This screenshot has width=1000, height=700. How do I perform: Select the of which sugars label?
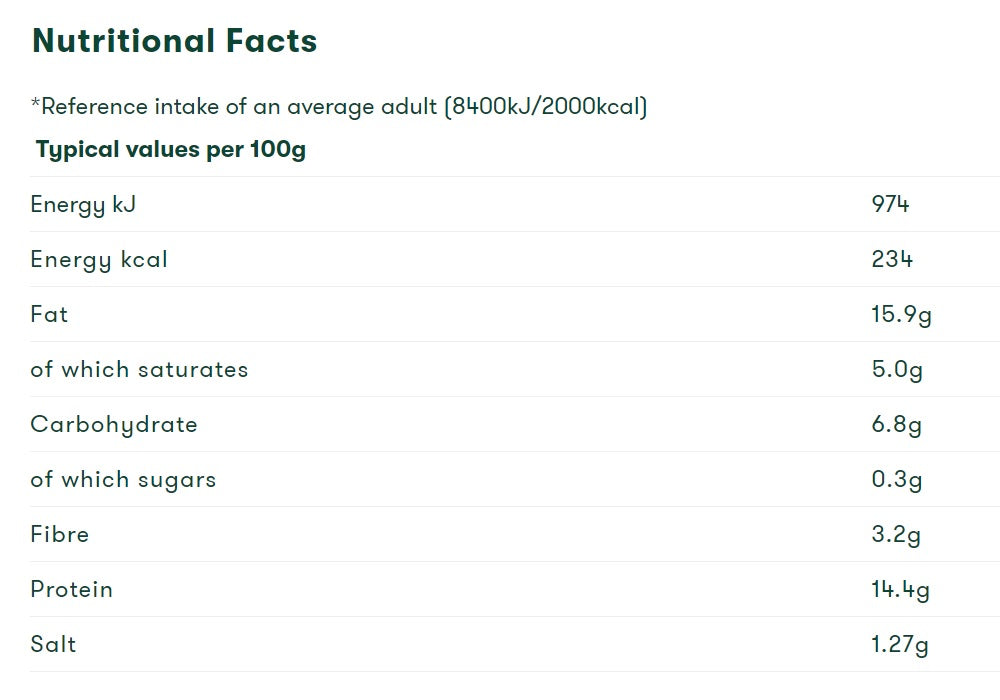pyautogui.click(x=123, y=480)
